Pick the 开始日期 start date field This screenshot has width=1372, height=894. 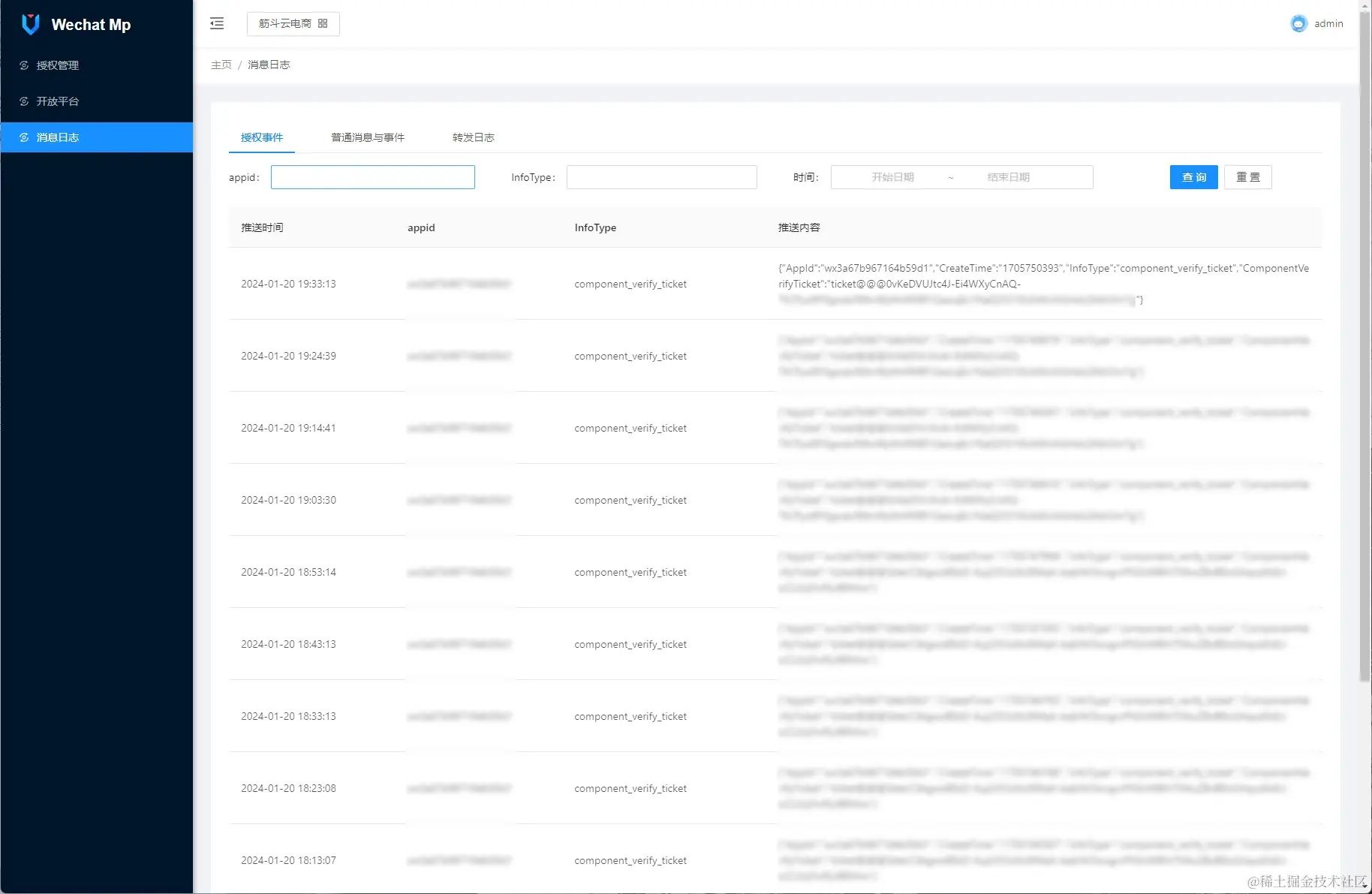click(x=892, y=177)
